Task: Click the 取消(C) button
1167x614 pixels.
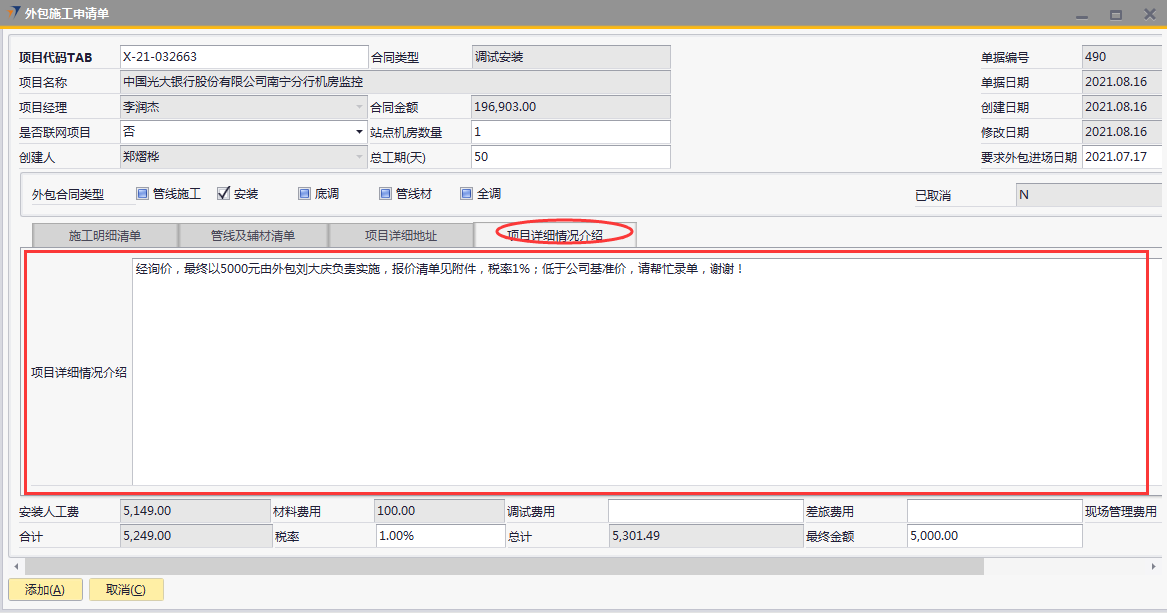Action: click(126, 590)
